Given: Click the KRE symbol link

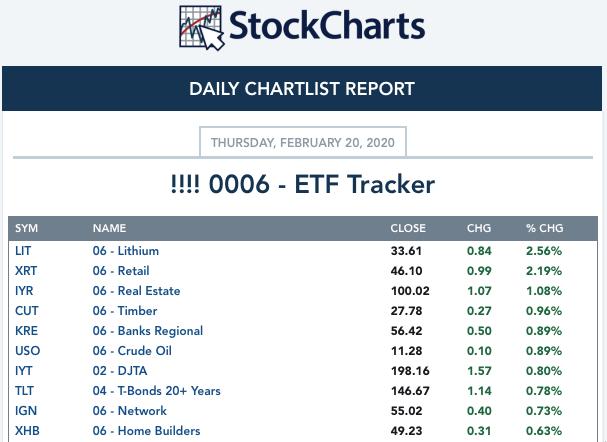Looking at the screenshot, I should (26, 331).
